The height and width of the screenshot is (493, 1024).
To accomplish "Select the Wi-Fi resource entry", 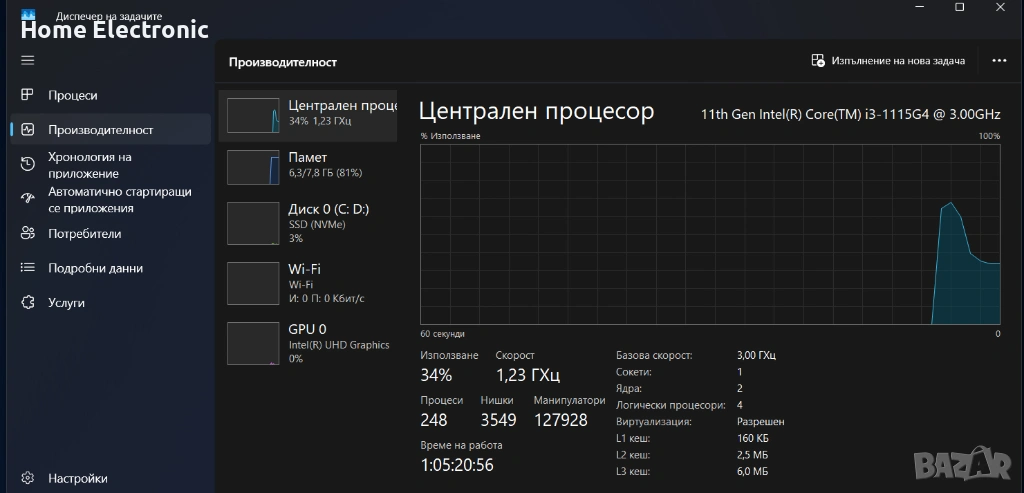I will click(308, 282).
